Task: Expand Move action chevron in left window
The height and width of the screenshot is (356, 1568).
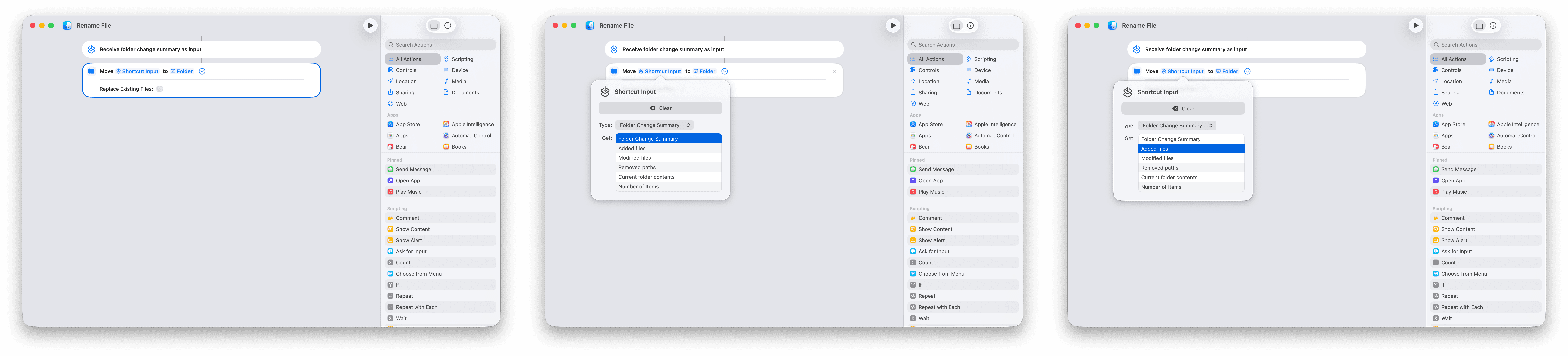Action: 202,71
